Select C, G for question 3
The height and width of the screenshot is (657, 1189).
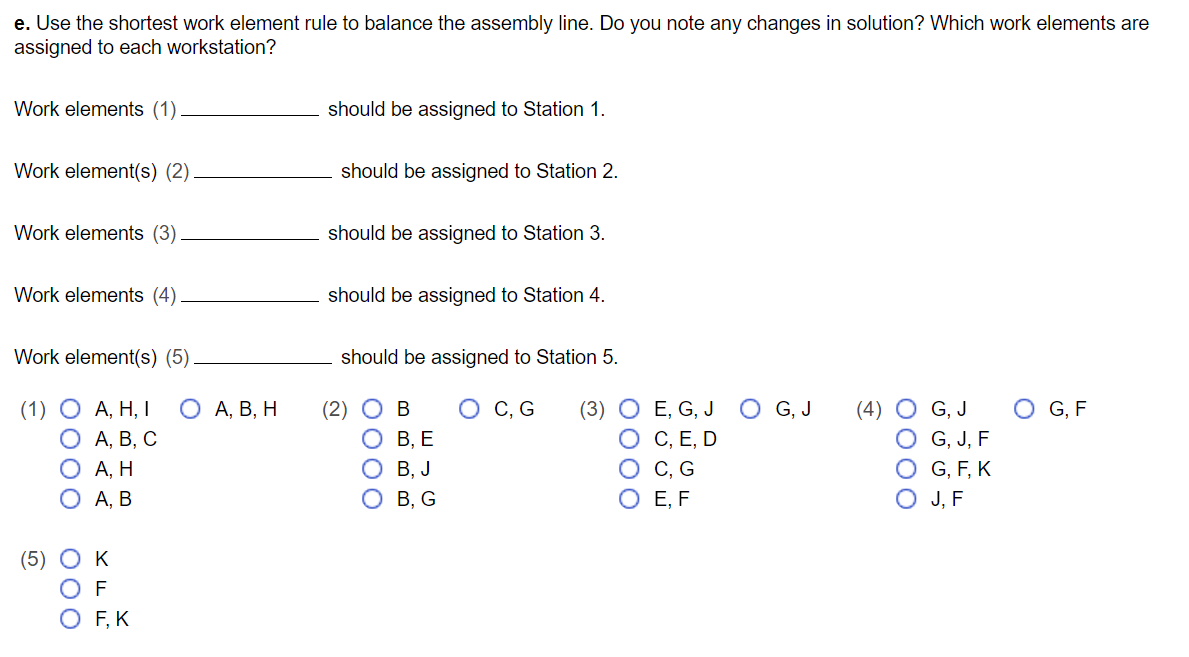click(x=629, y=468)
